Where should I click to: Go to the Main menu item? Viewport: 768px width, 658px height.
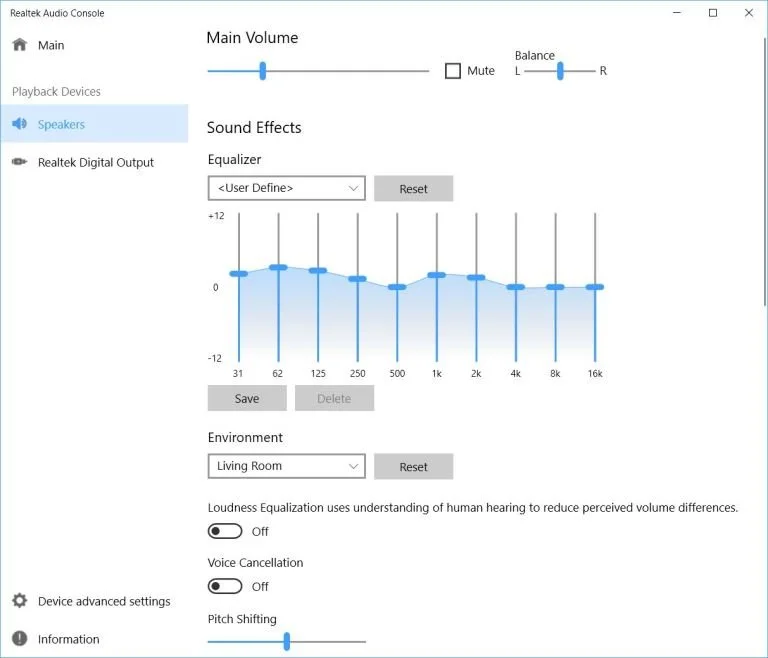[x=94, y=45]
